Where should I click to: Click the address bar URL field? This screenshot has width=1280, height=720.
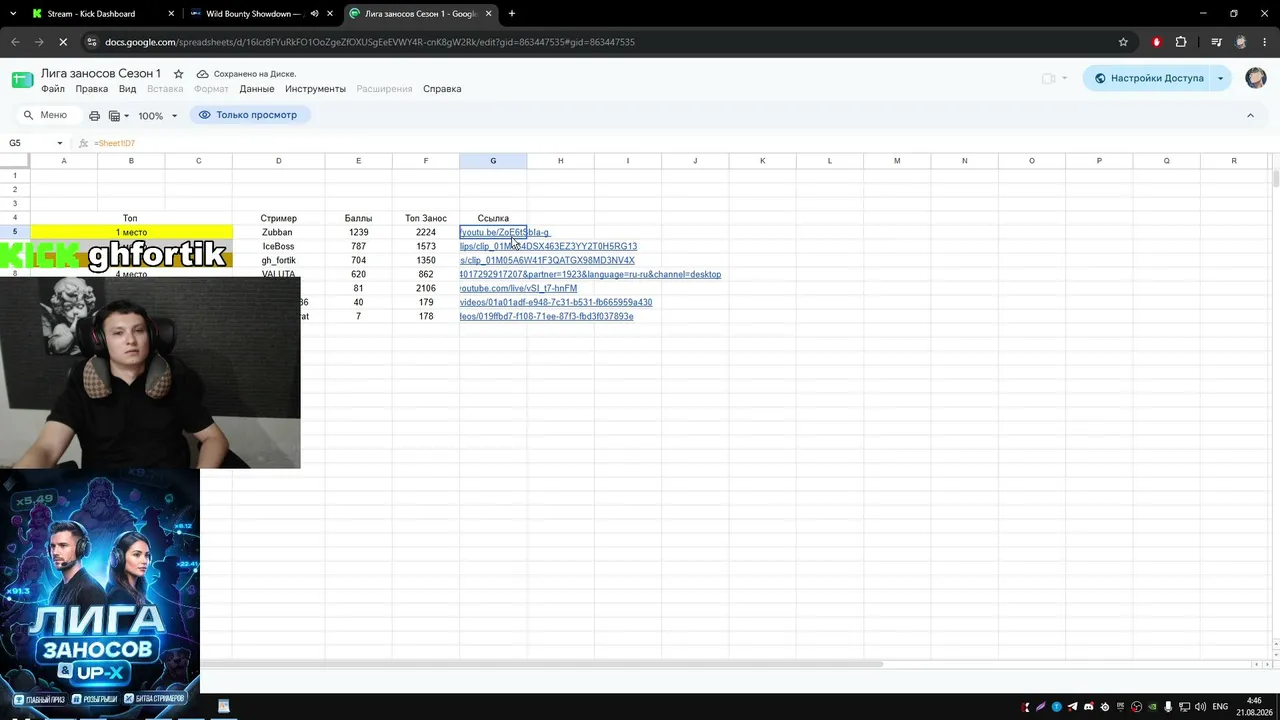coord(600,42)
